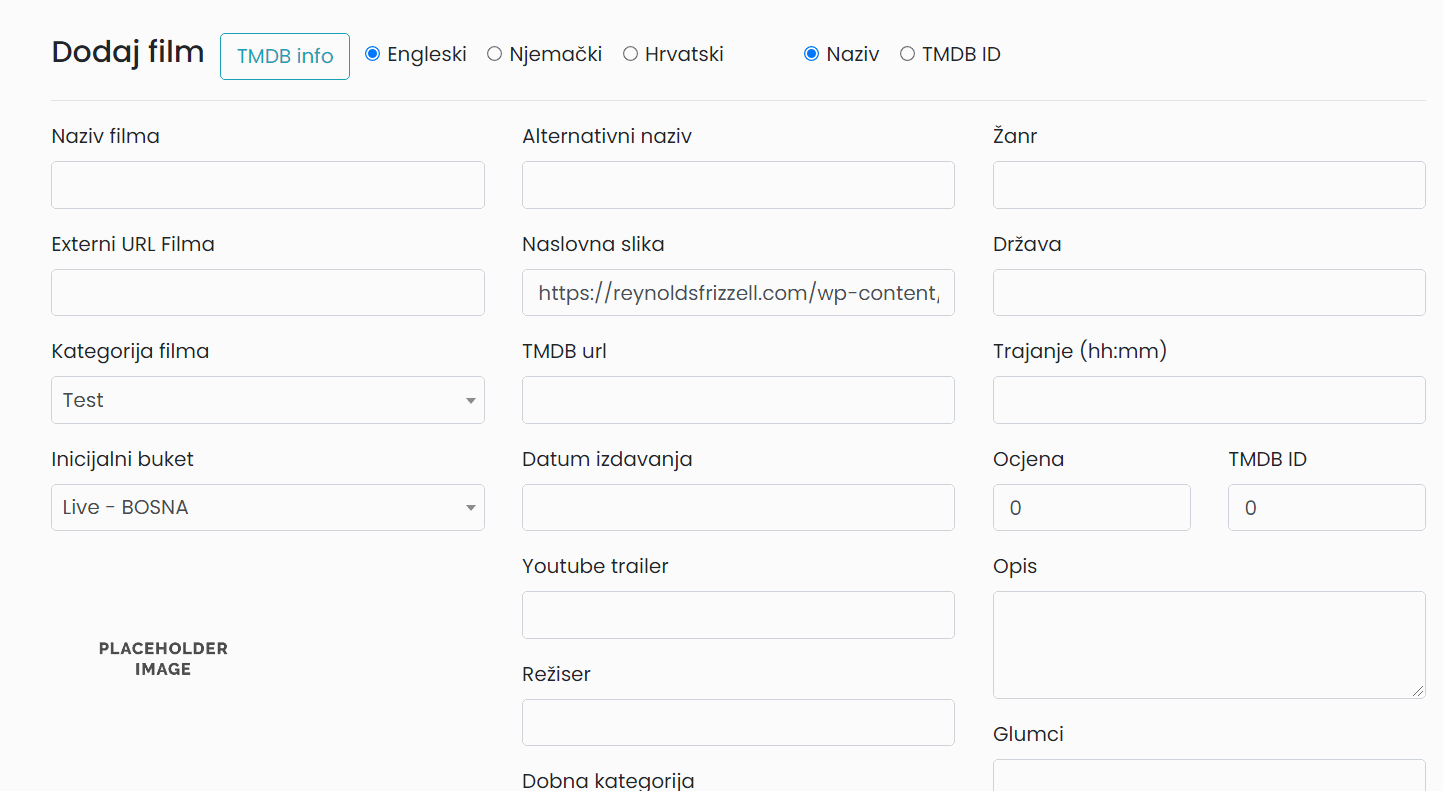Click the Glumci input field

point(1209,775)
